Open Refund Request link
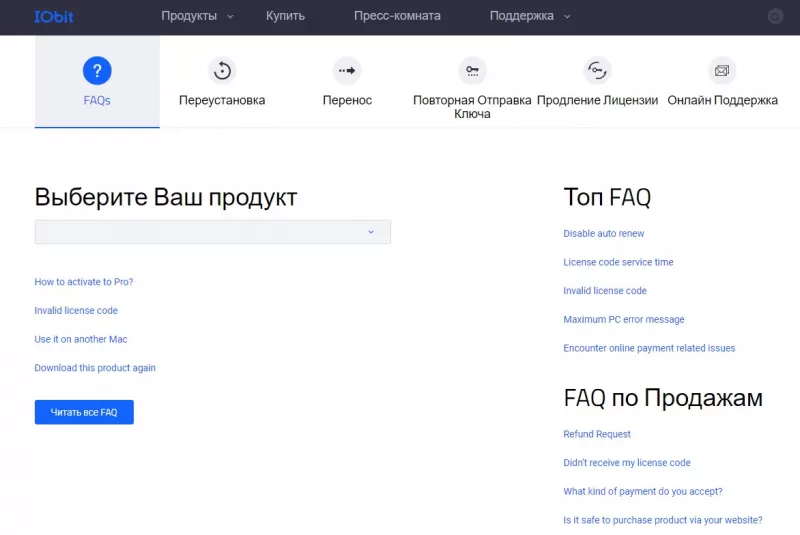 pos(597,434)
